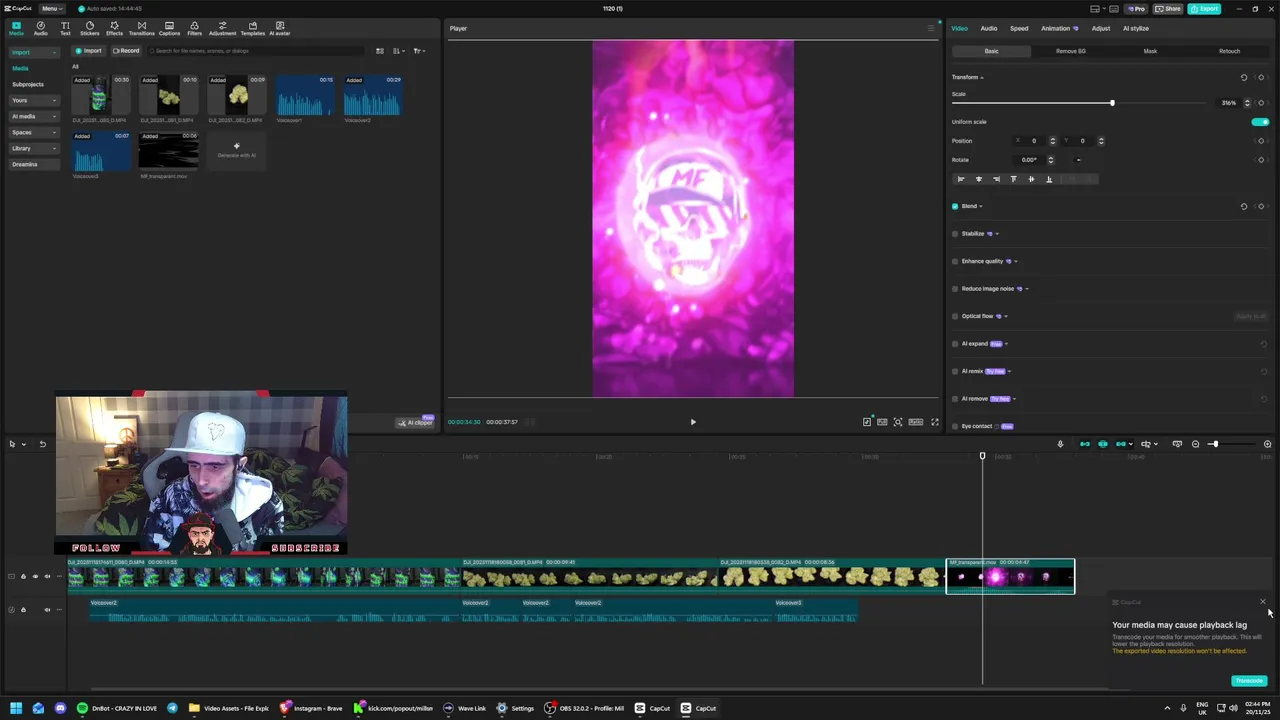Switch to the Adjust tab
The height and width of the screenshot is (720, 1280).
coord(1101,28)
